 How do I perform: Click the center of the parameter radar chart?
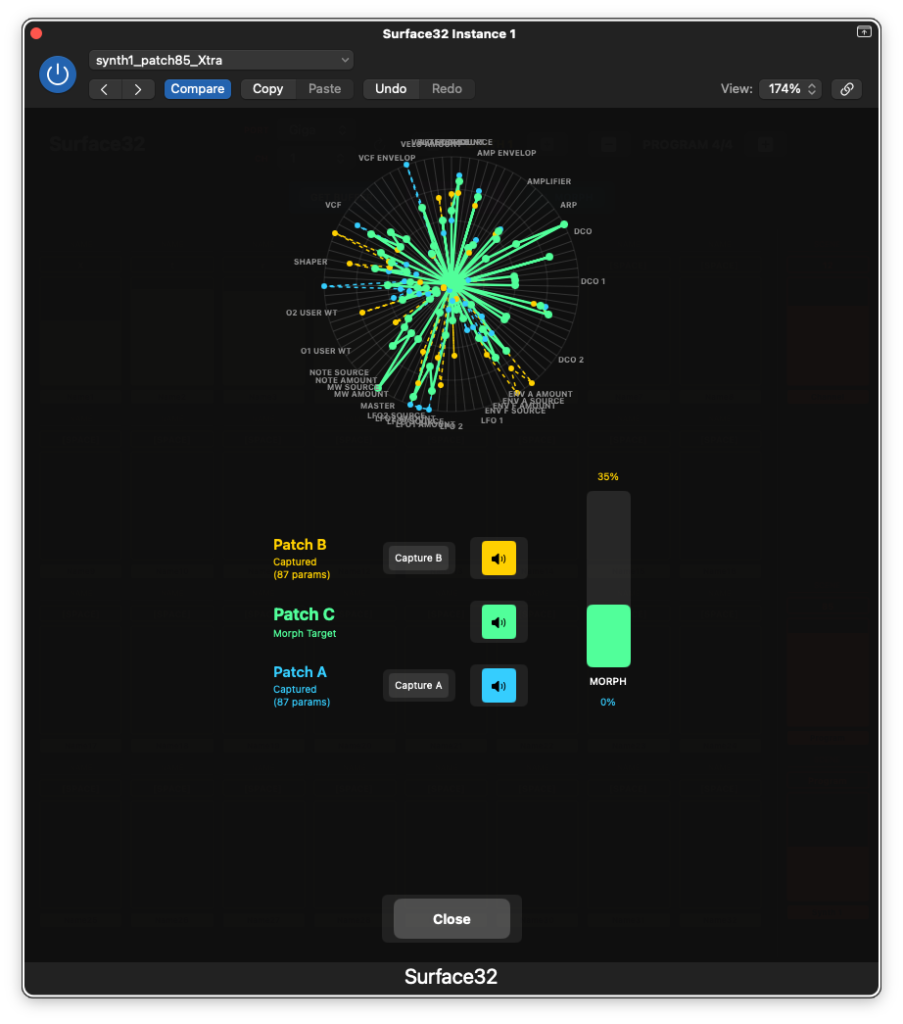pyautogui.click(x=449, y=283)
